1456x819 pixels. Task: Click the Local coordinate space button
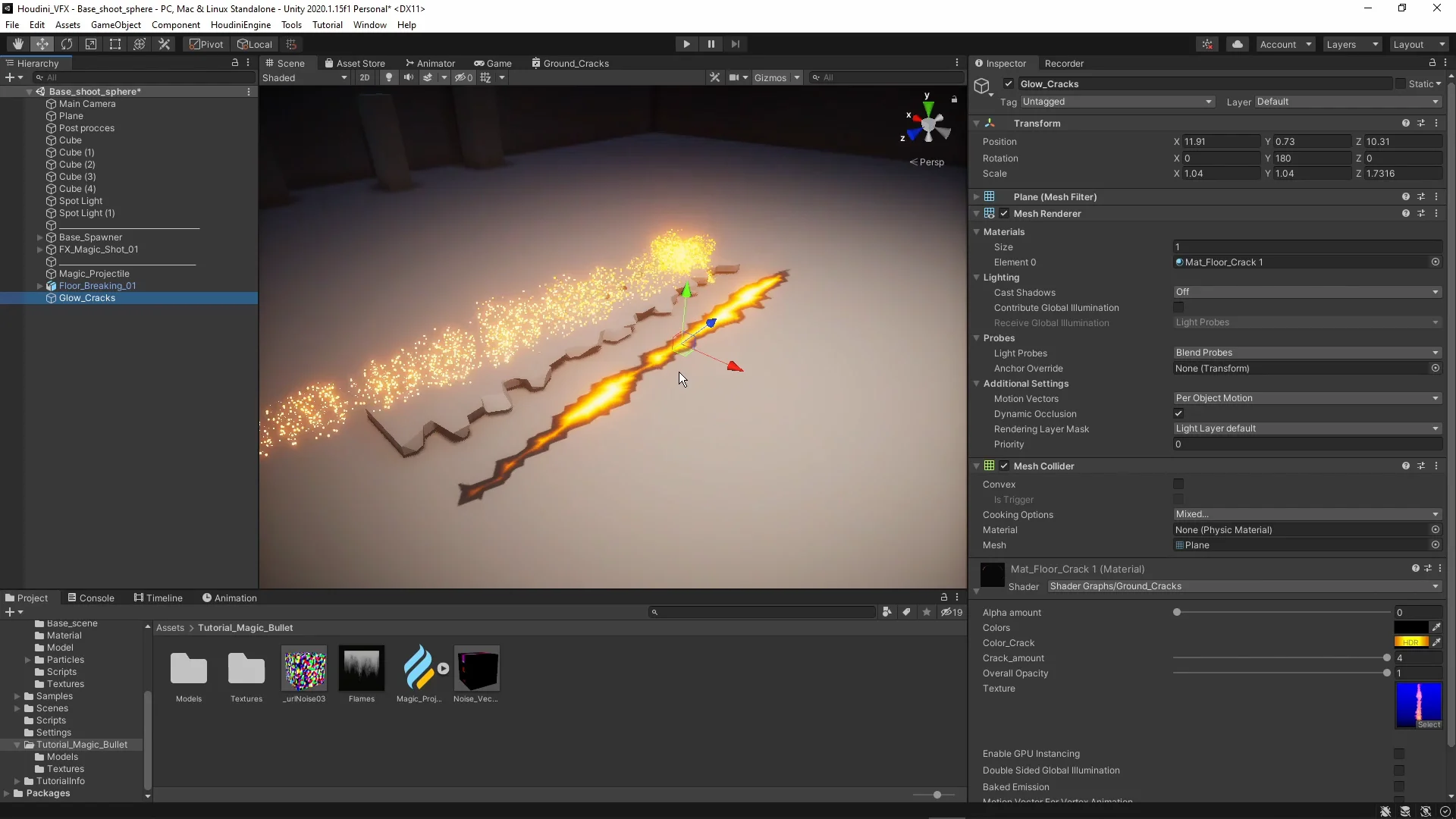coord(255,44)
